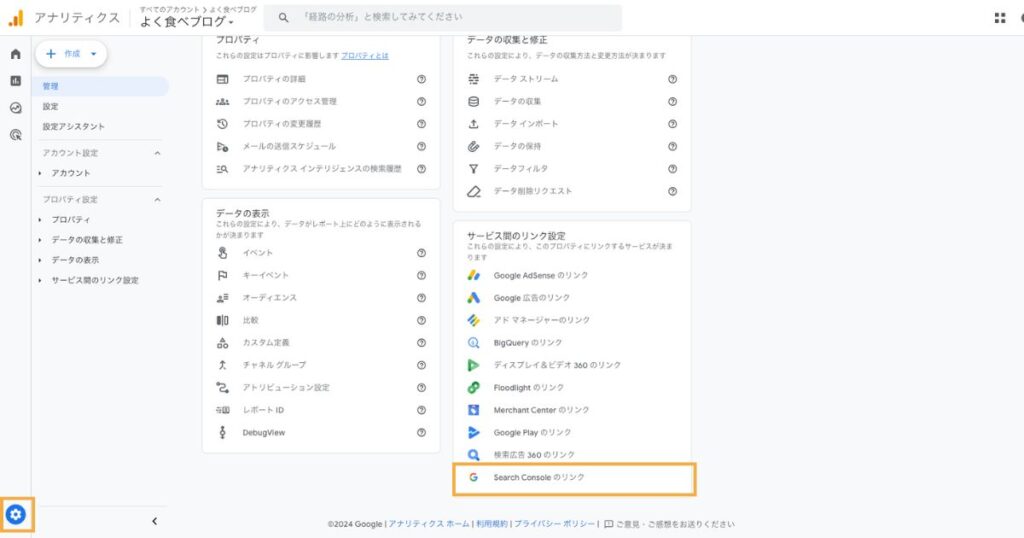
Task: Open the よく食べブログ property selector
Action: pyautogui.click(x=187, y=22)
